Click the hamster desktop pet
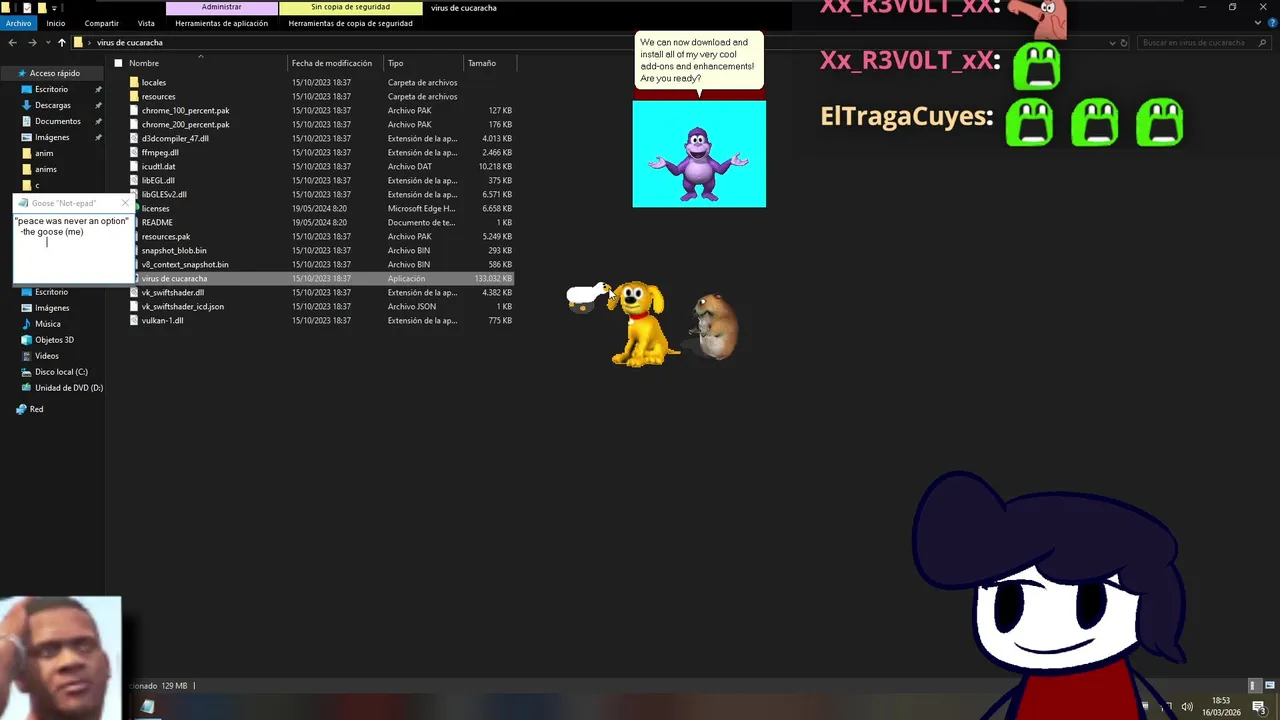The height and width of the screenshot is (720, 1280). click(x=715, y=326)
